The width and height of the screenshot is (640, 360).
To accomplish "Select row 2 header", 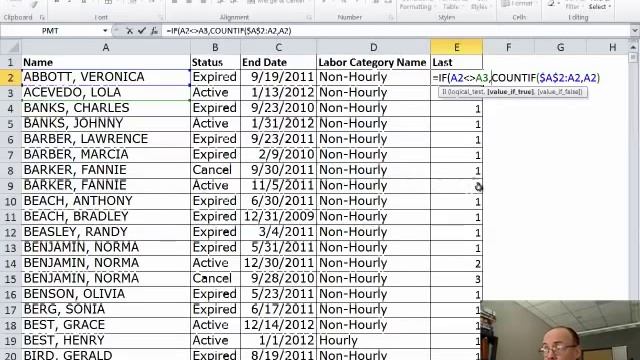I will [10, 78].
